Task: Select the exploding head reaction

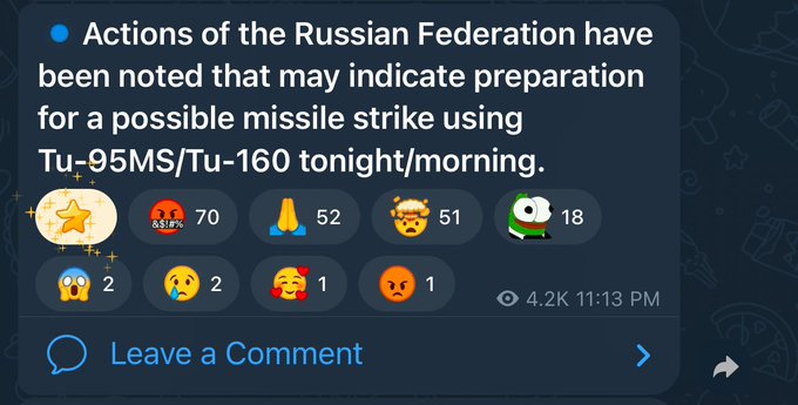Action: pyautogui.click(x=426, y=217)
